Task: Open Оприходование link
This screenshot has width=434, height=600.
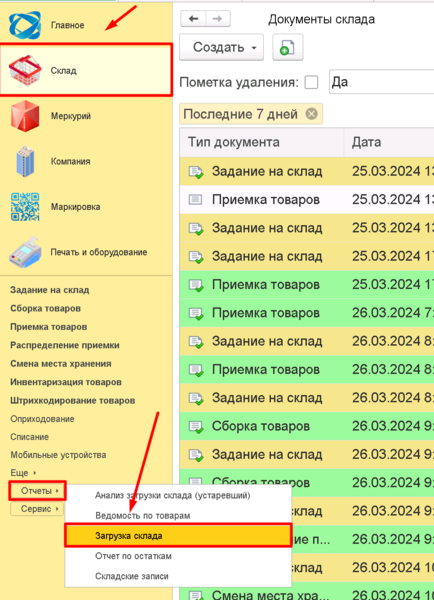Action: point(42,419)
